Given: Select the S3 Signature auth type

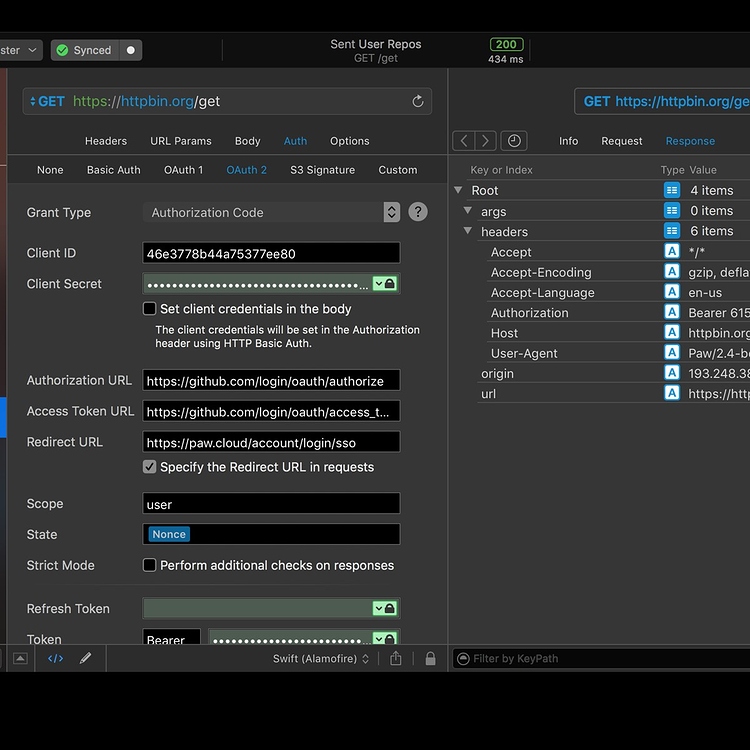Looking at the screenshot, I should 322,170.
